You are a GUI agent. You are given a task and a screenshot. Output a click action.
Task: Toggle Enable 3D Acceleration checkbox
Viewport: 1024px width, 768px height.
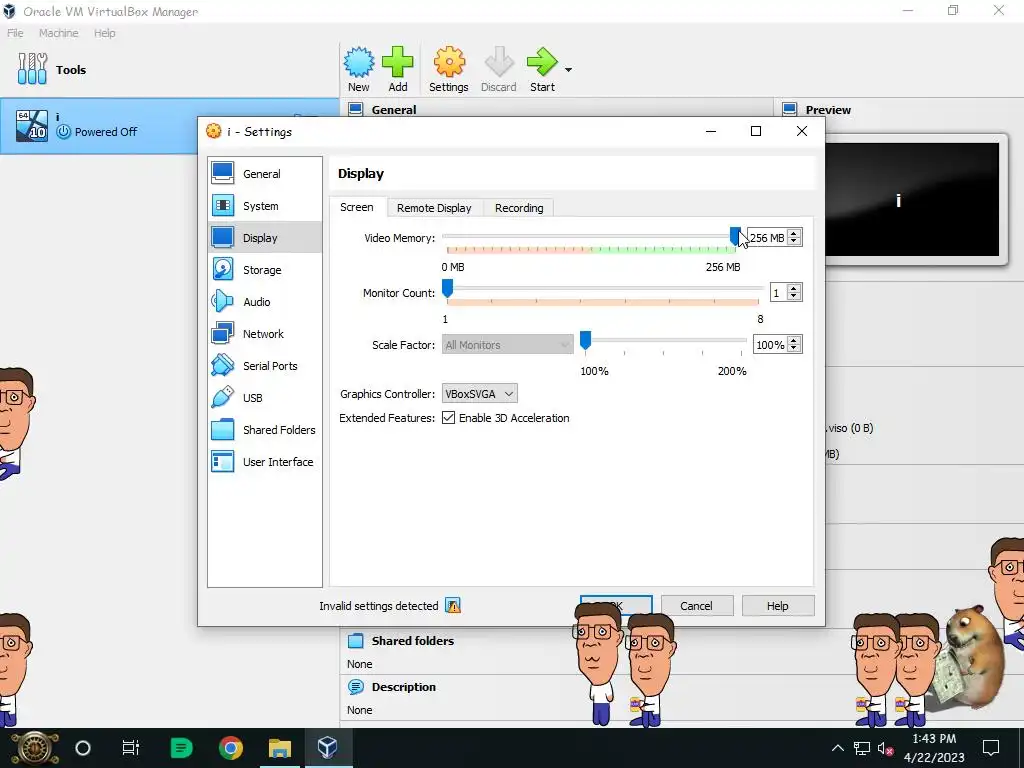point(449,418)
